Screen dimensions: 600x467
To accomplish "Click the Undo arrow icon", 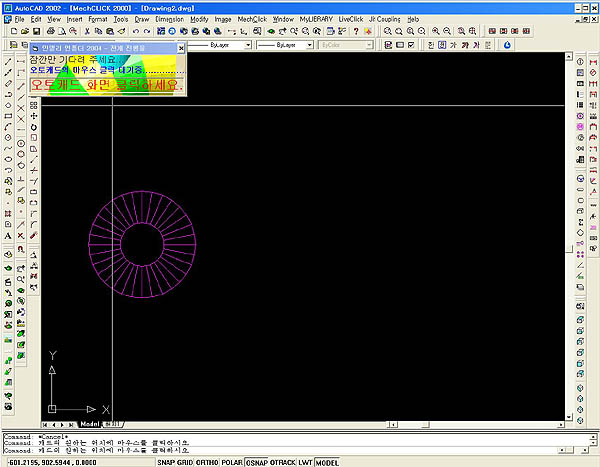I will coord(135,31).
